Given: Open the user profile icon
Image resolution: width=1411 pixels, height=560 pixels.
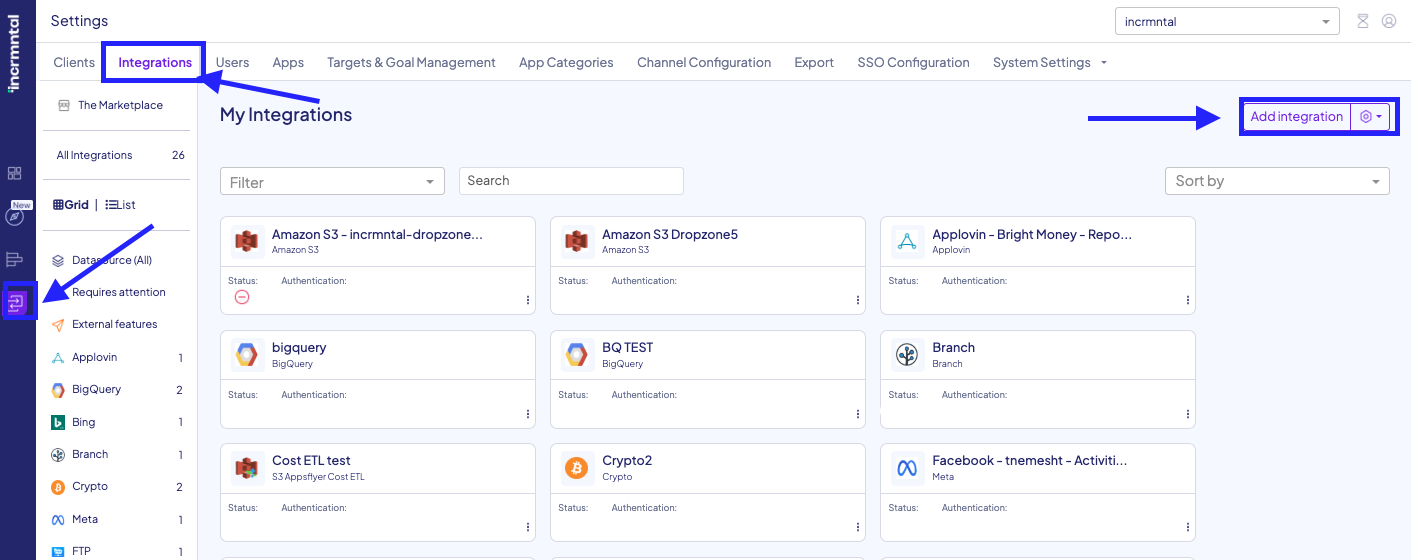Looking at the screenshot, I should point(1389,21).
